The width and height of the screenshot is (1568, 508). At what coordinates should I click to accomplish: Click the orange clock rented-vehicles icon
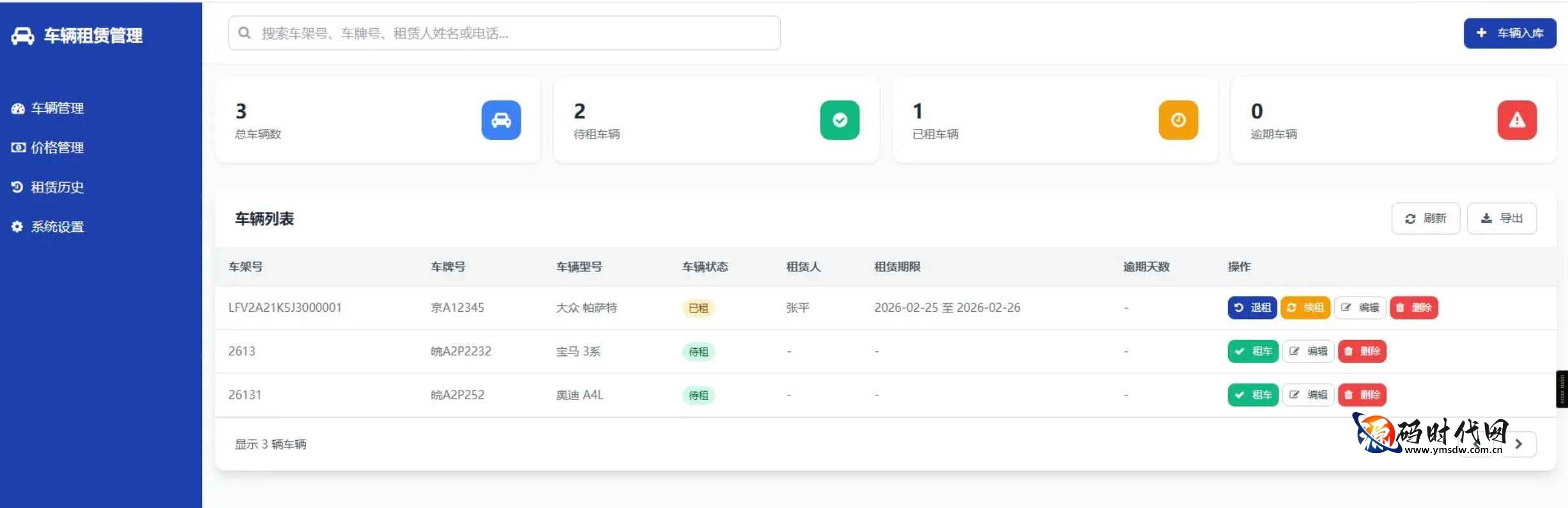[x=1178, y=120]
